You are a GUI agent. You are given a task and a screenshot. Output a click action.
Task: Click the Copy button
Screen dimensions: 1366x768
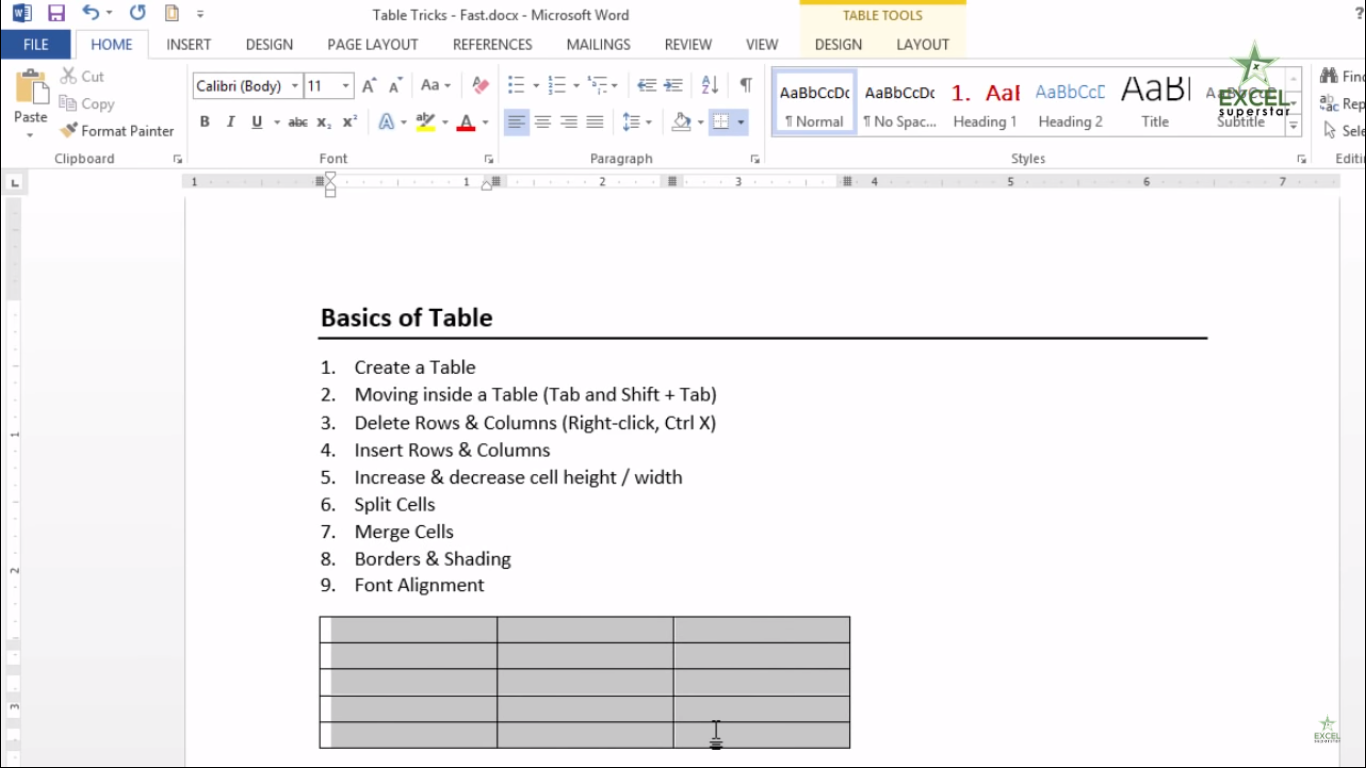(86, 104)
